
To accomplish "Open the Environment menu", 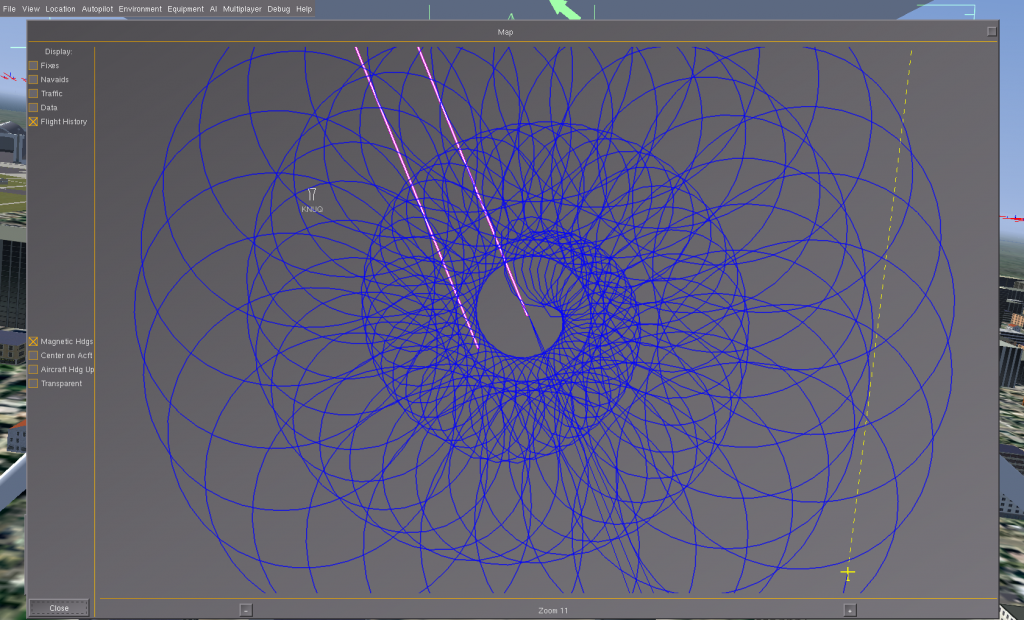I will (x=140, y=9).
